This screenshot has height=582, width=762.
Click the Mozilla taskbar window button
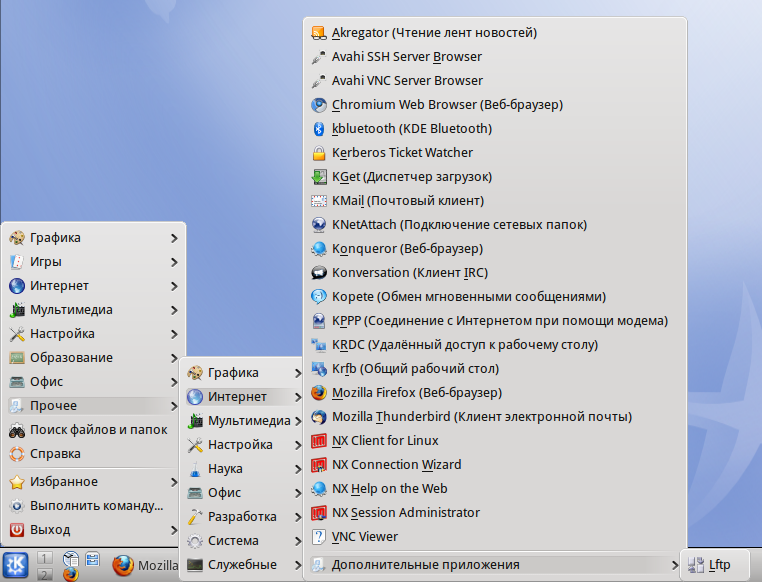coord(144,565)
